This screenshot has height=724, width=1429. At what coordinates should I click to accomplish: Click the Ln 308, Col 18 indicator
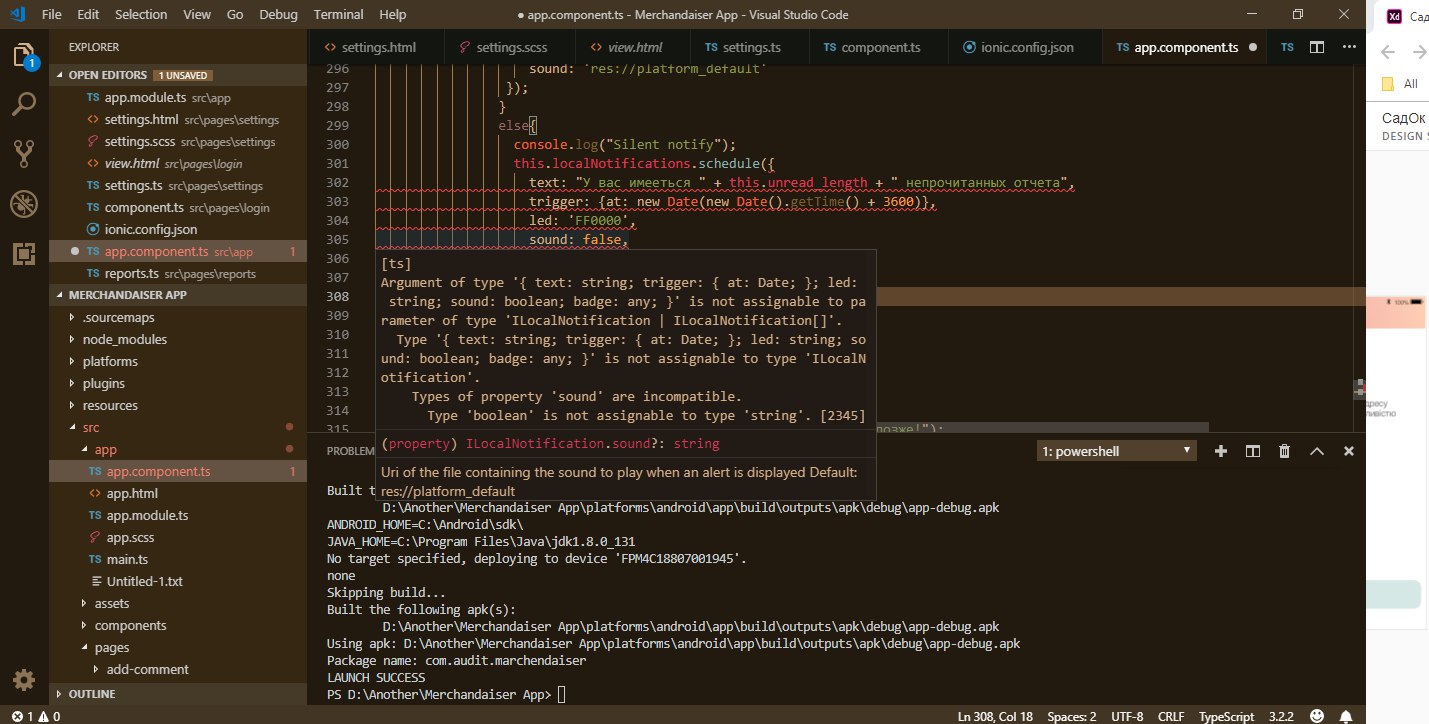click(995, 716)
